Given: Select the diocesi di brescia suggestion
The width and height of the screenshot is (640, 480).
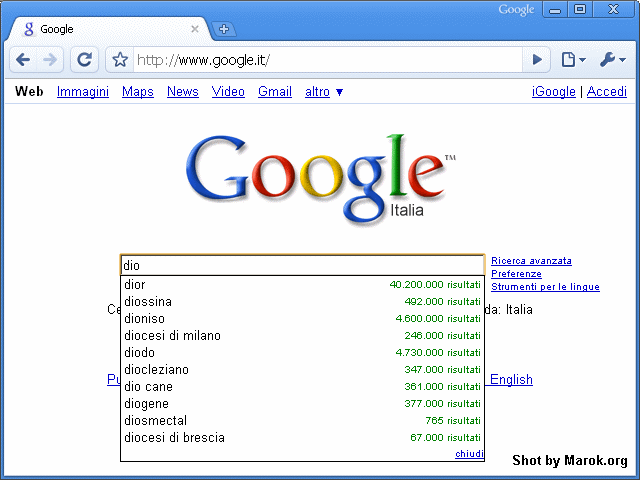Looking at the screenshot, I should coord(302,438).
